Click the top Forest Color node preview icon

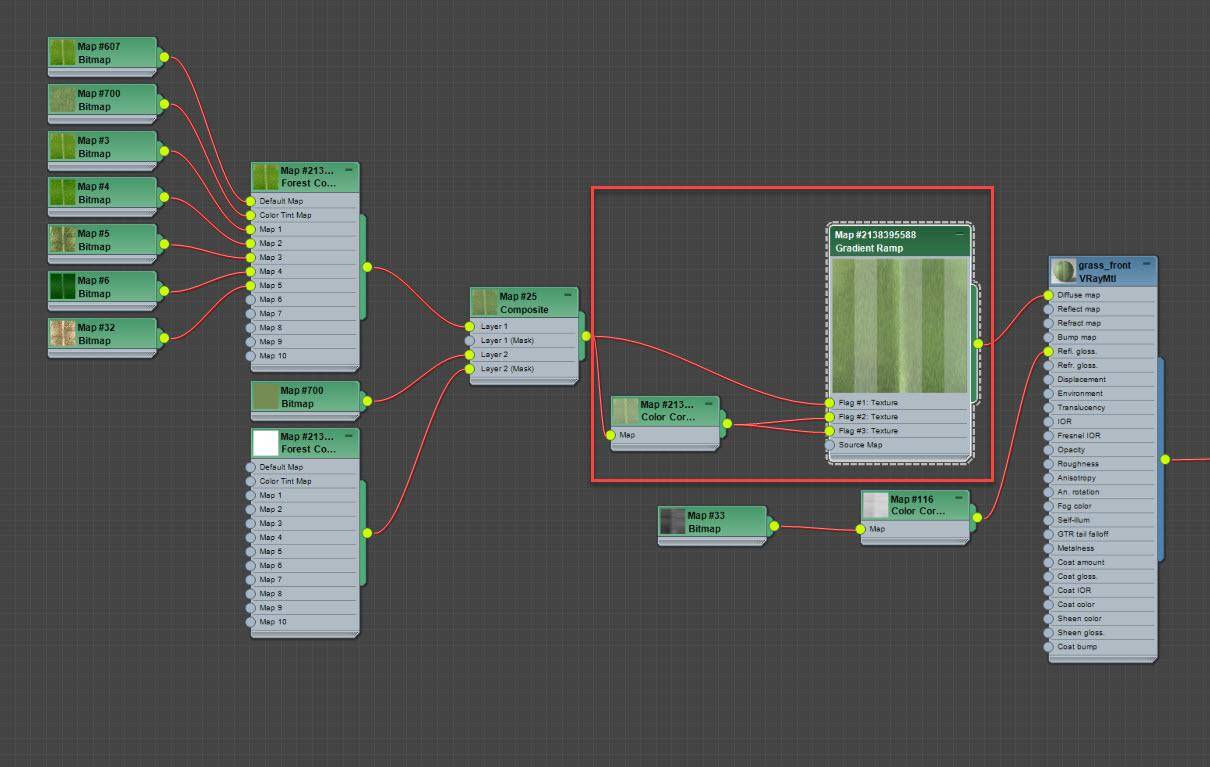point(264,175)
